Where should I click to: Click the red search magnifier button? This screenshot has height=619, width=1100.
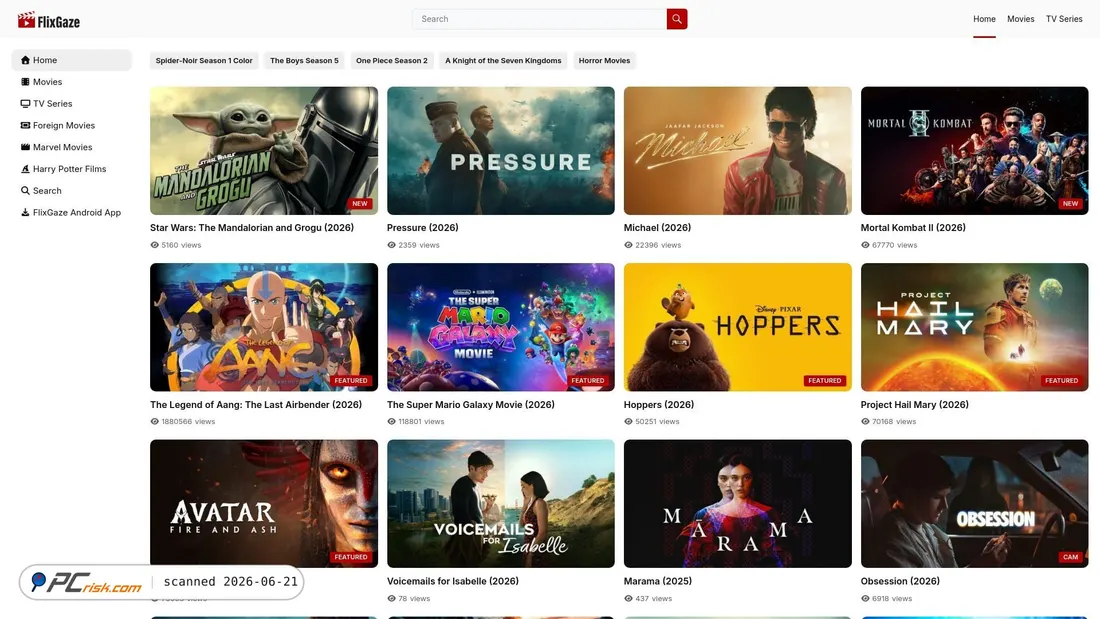click(676, 19)
